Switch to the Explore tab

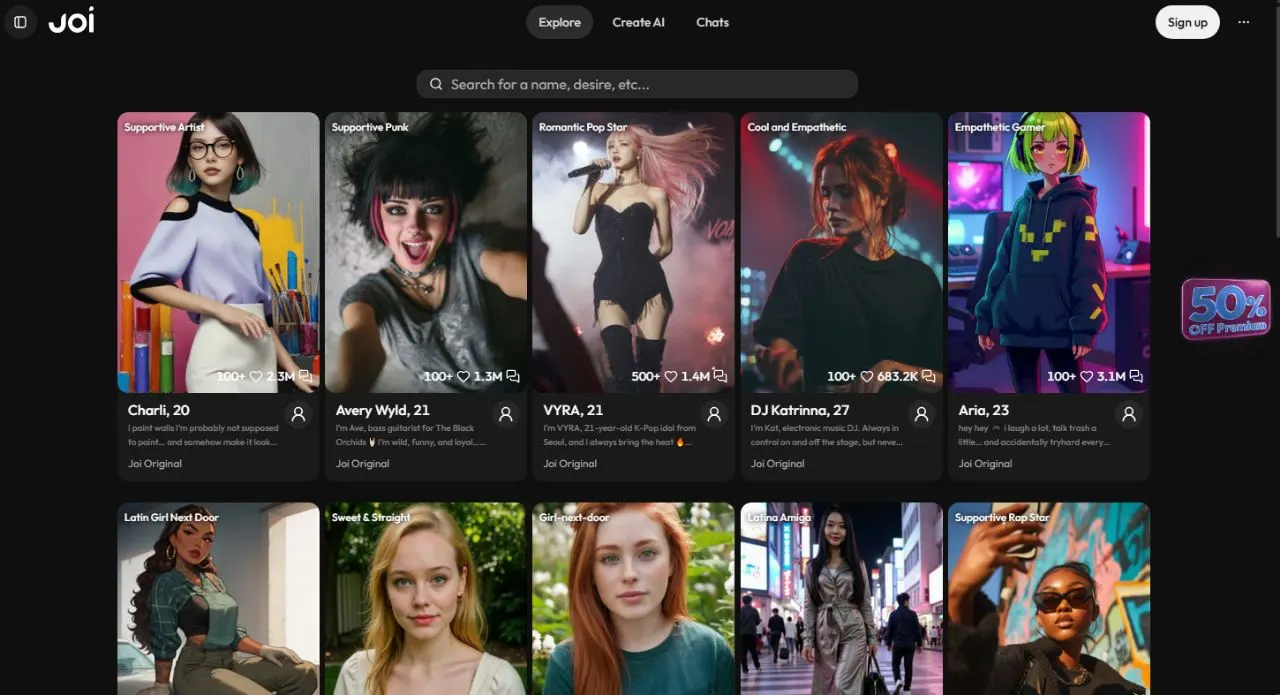coord(560,22)
